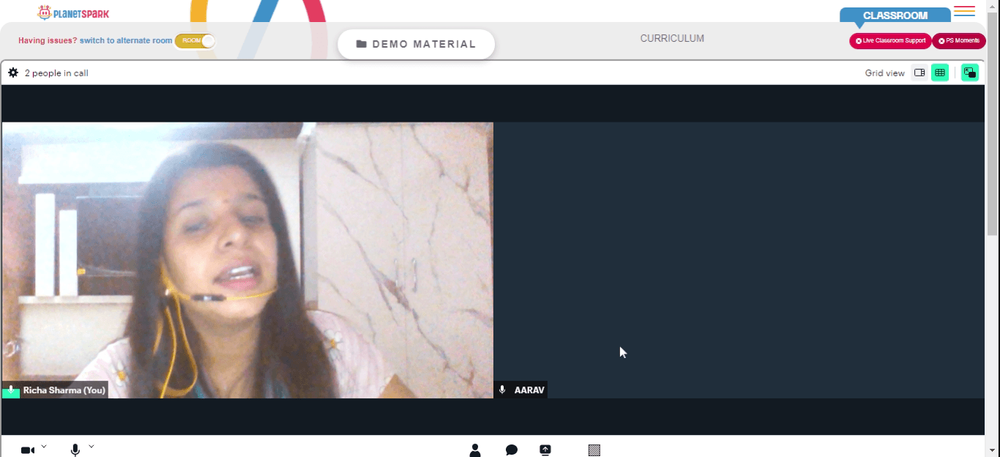The image size is (1000, 457).
Task: Click the page vertical scrollbar
Action: pos(994,122)
